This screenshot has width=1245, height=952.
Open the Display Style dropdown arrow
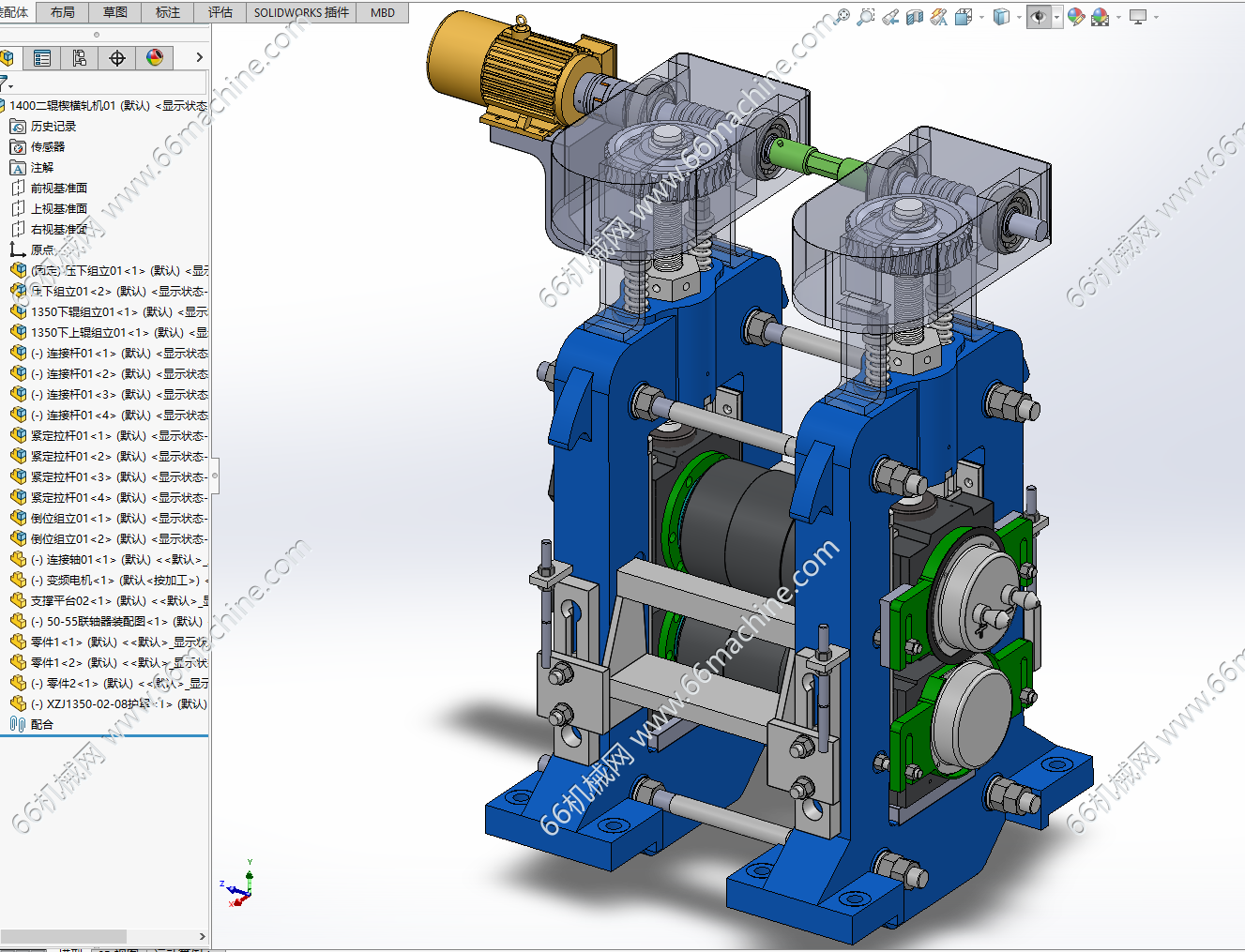click(x=1019, y=17)
